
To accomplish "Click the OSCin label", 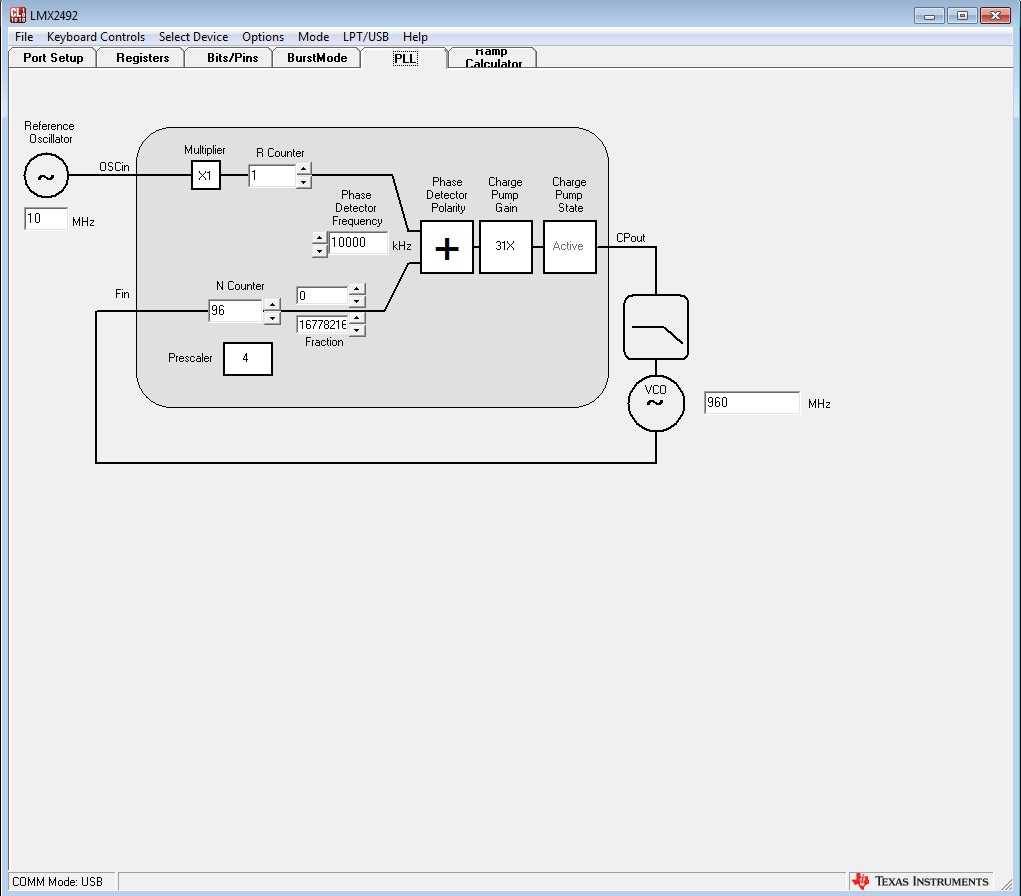I will point(114,167).
